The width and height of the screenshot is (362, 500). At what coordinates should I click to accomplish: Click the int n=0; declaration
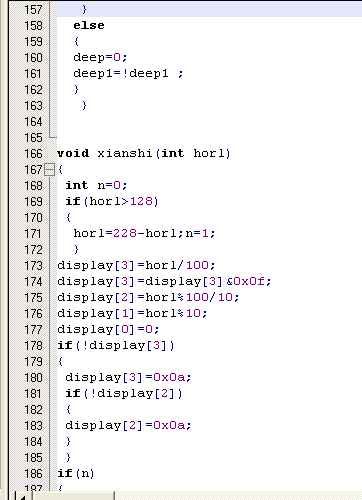point(96,185)
